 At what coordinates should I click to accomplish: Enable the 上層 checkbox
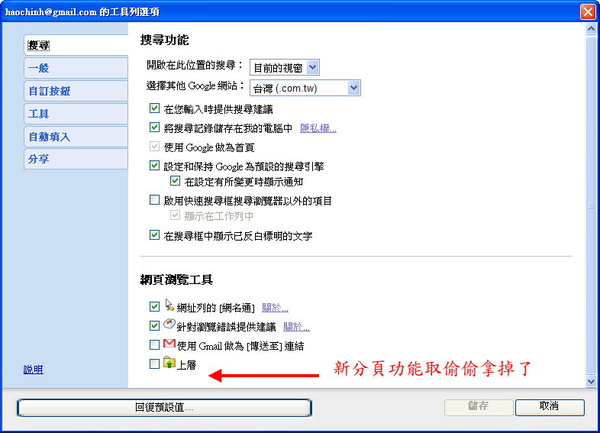(x=154, y=364)
